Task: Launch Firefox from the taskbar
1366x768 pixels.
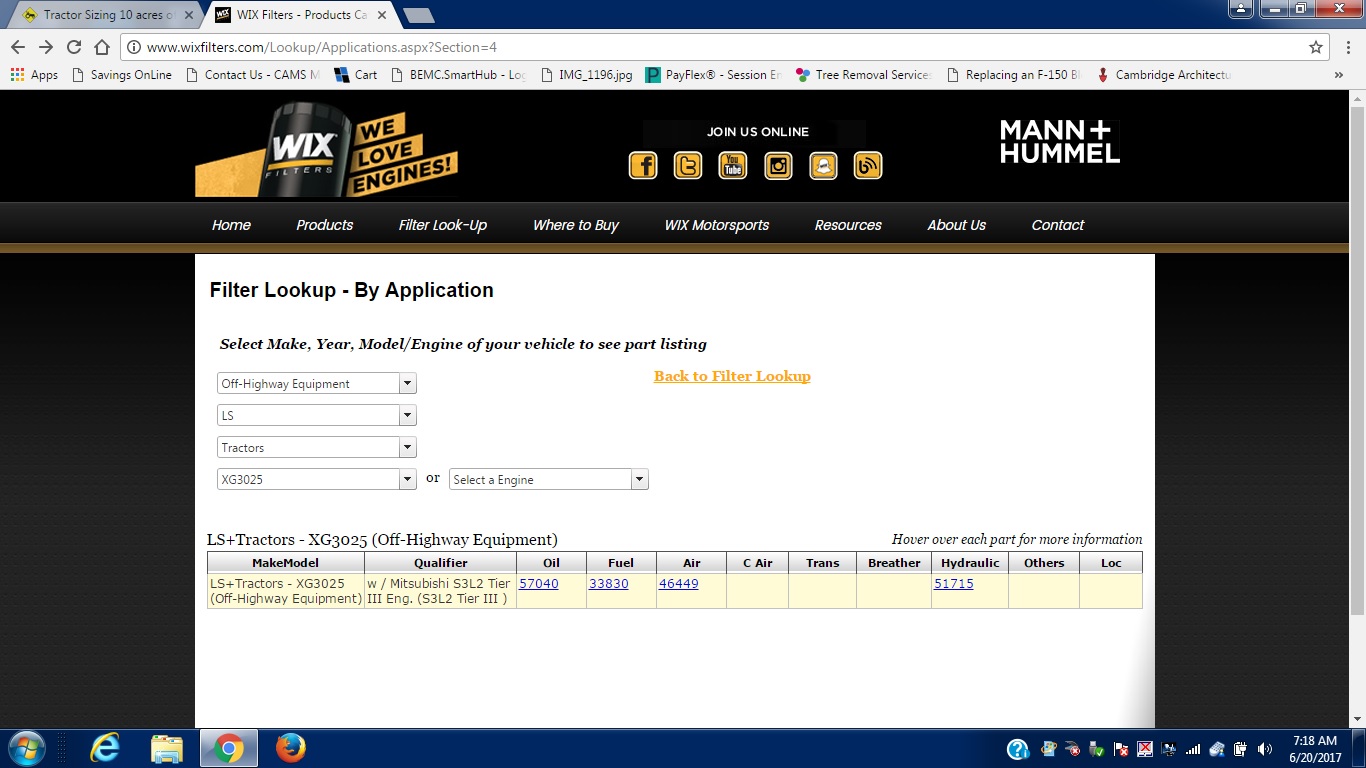Action: click(290, 748)
